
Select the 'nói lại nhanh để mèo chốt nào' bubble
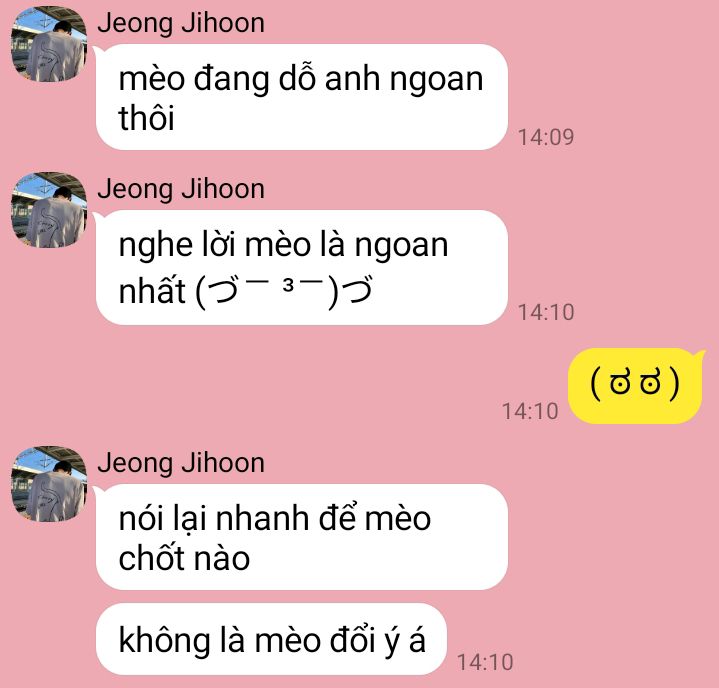[x=302, y=537]
